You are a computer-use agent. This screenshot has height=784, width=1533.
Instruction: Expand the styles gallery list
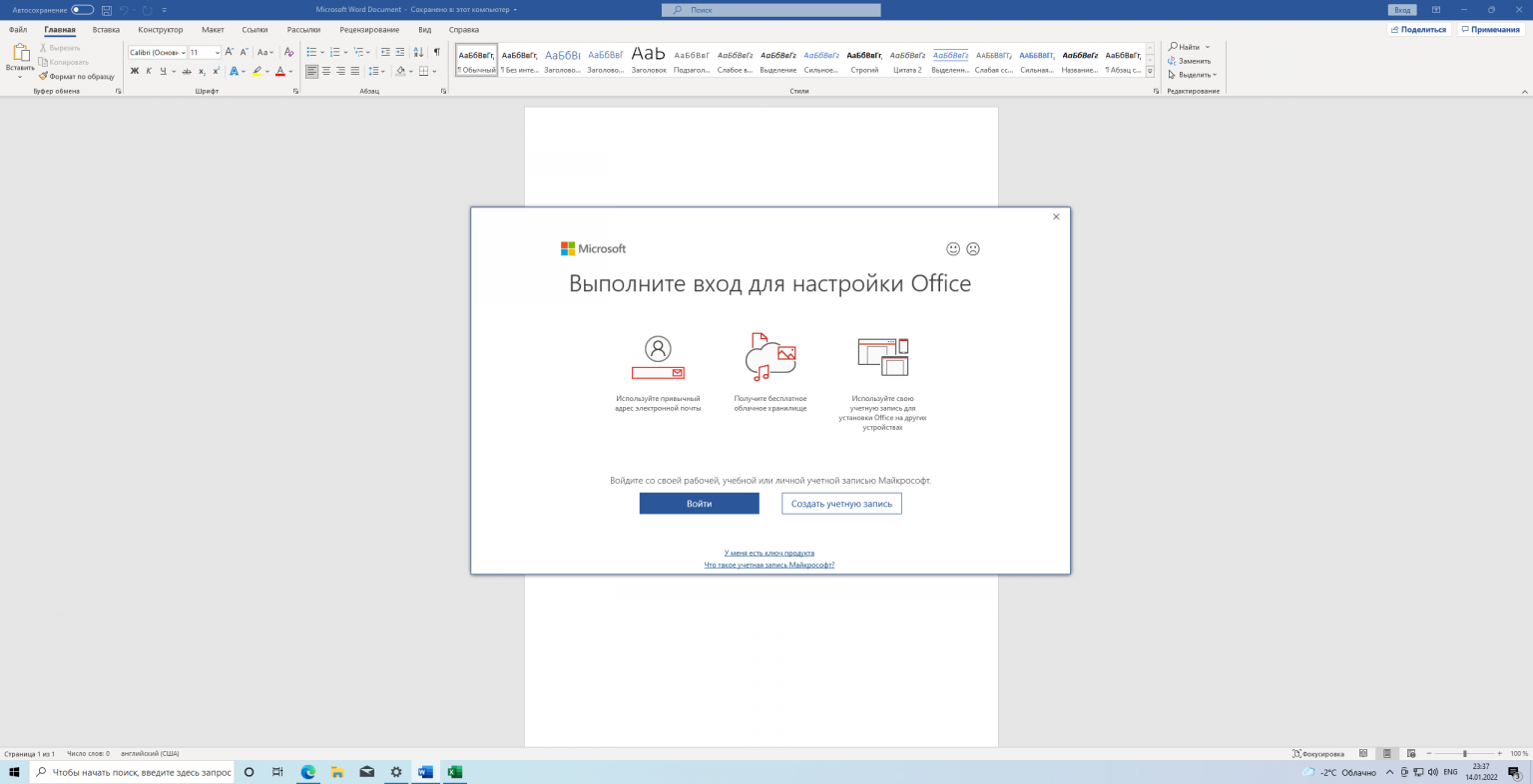point(1150,72)
